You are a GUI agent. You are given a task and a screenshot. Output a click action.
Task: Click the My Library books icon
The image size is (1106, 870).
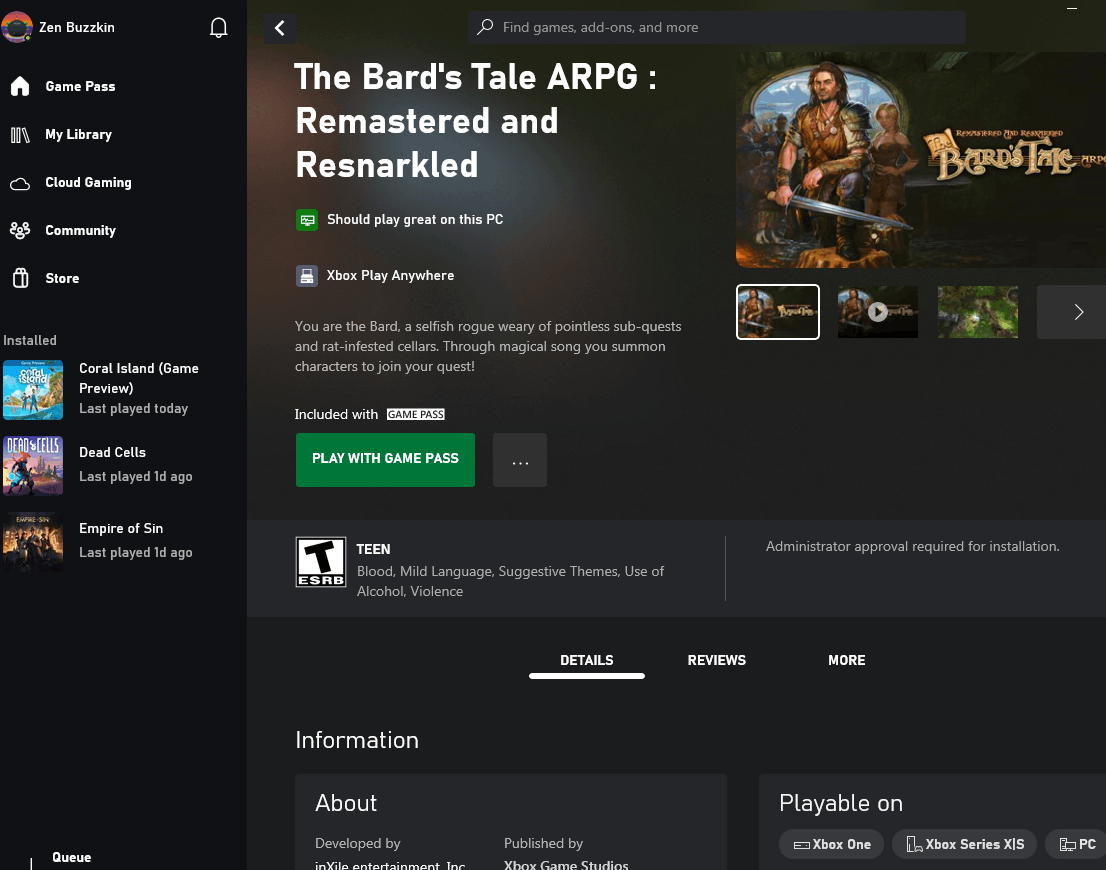coord(20,135)
